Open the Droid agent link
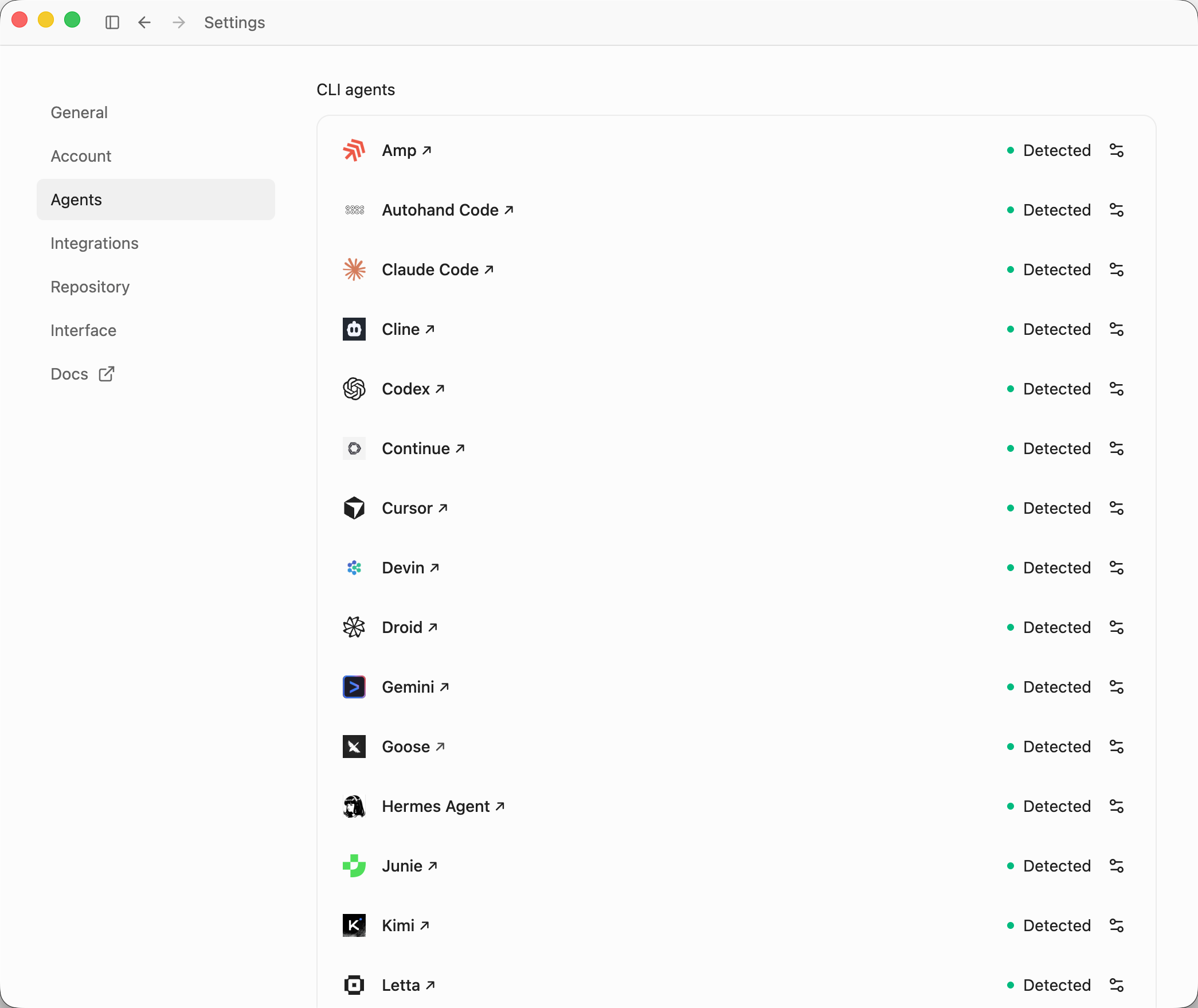1198x1008 pixels. [x=410, y=627]
